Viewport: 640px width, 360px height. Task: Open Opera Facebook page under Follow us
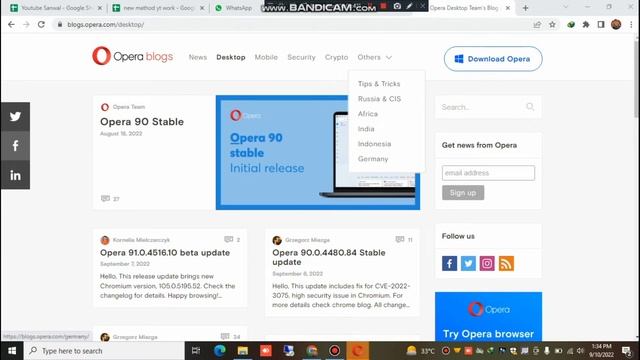(x=449, y=263)
